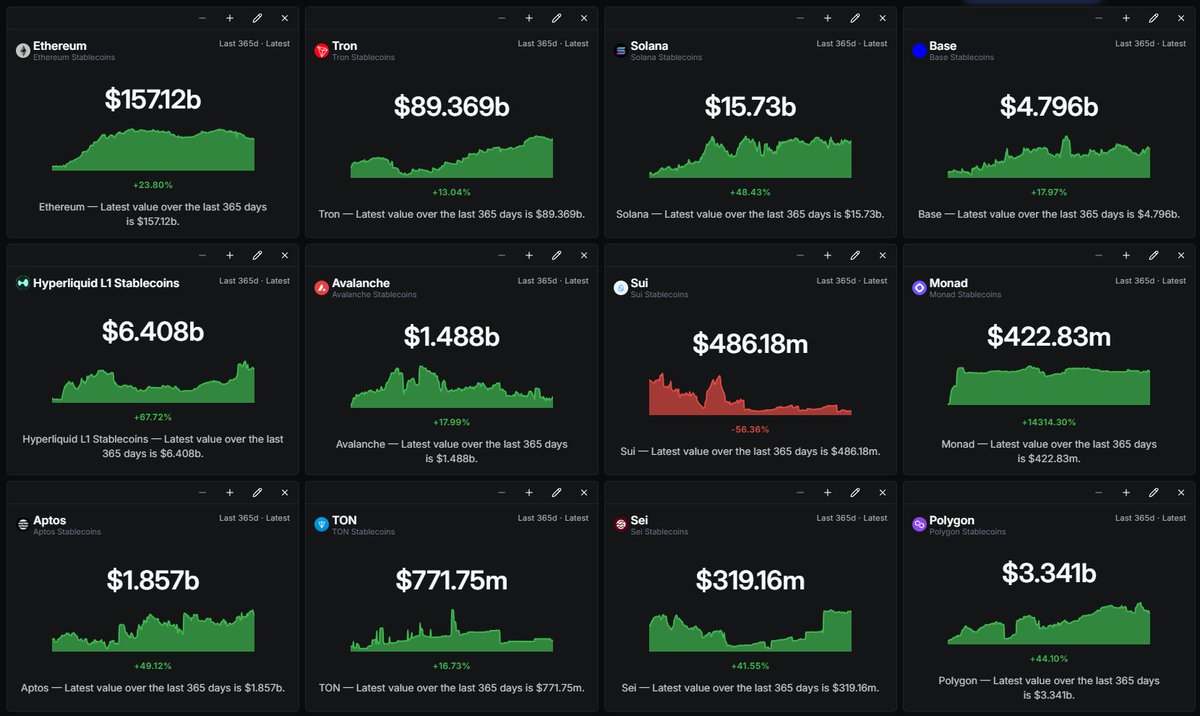Click the red Avalanche logo icon
This screenshot has width=1200, height=716.
(x=322, y=288)
